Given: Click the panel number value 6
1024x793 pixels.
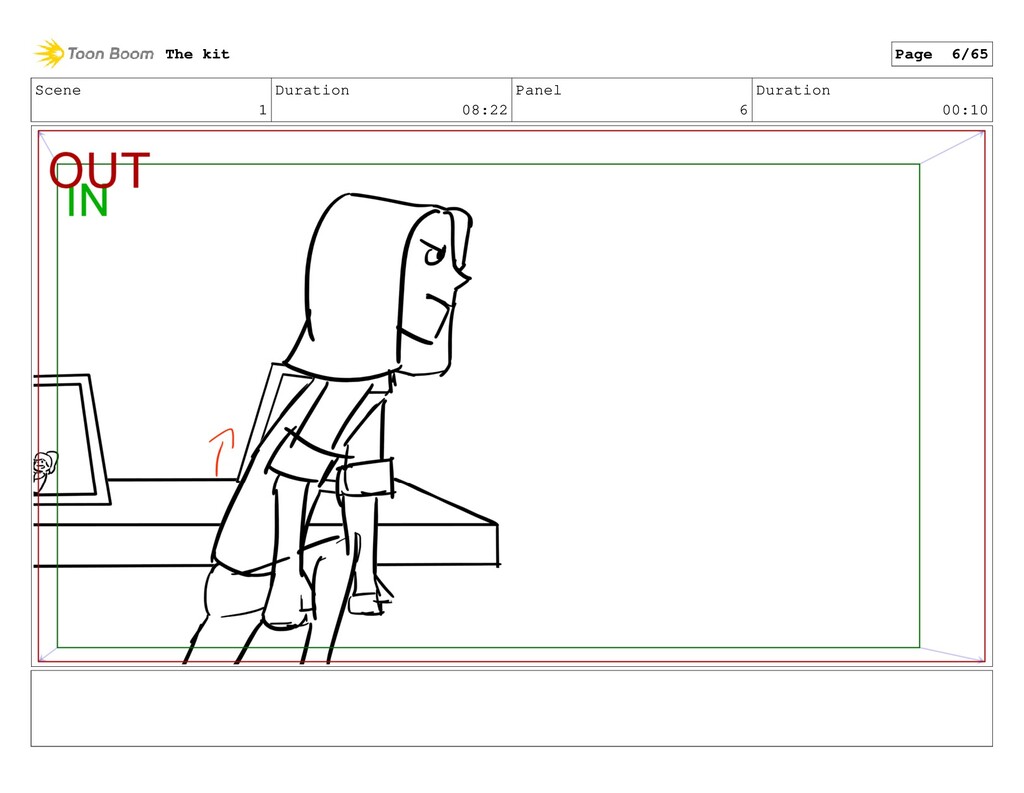Looking at the screenshot, I should tap(743, 110).
